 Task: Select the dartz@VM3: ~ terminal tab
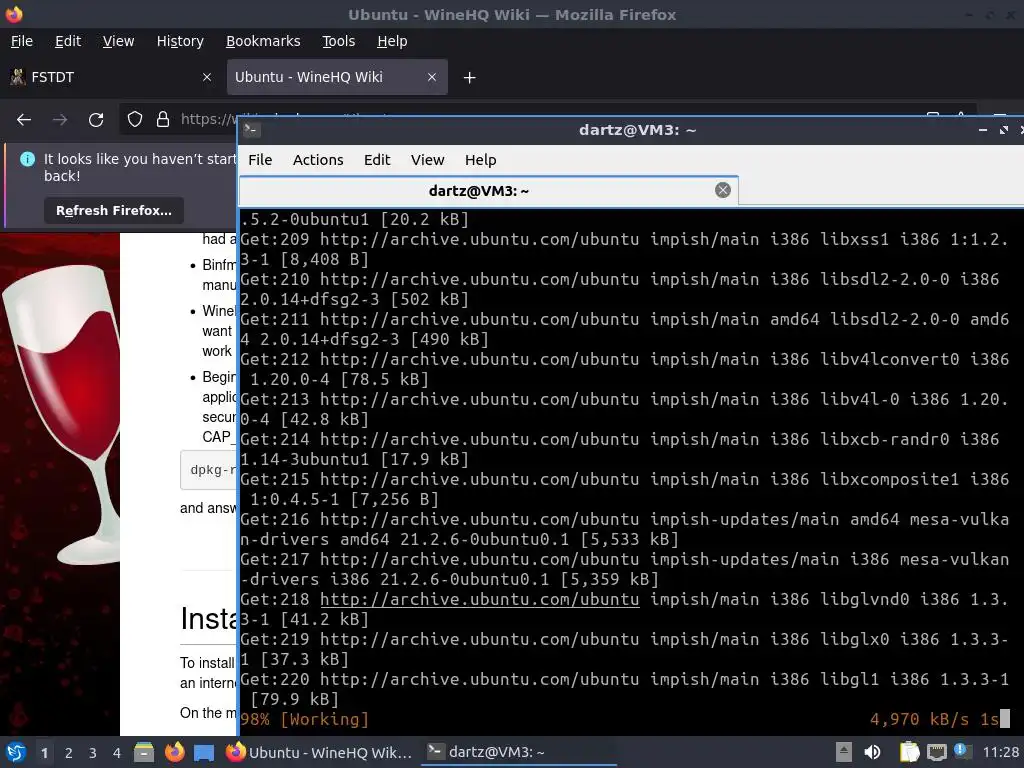[488, 191]
